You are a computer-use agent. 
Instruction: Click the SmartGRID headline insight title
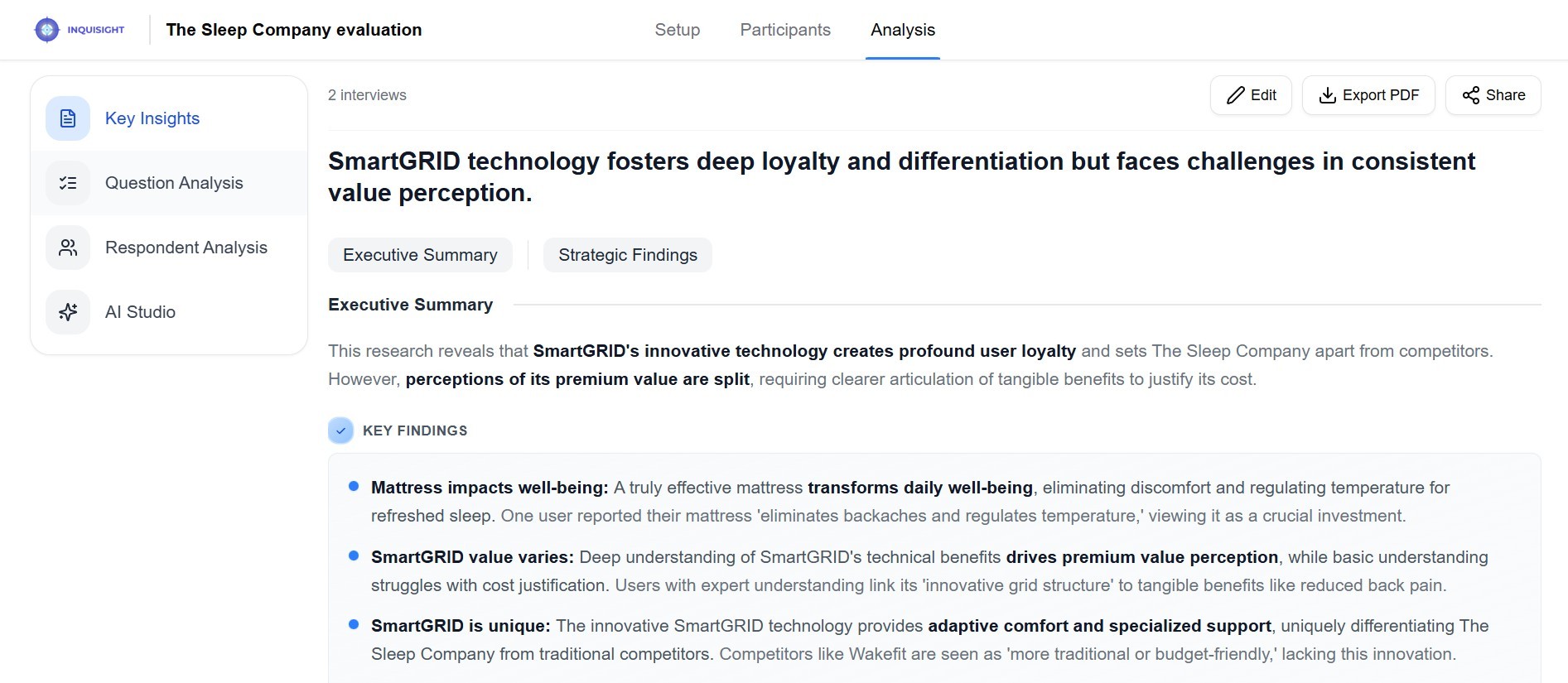[901, 176]
